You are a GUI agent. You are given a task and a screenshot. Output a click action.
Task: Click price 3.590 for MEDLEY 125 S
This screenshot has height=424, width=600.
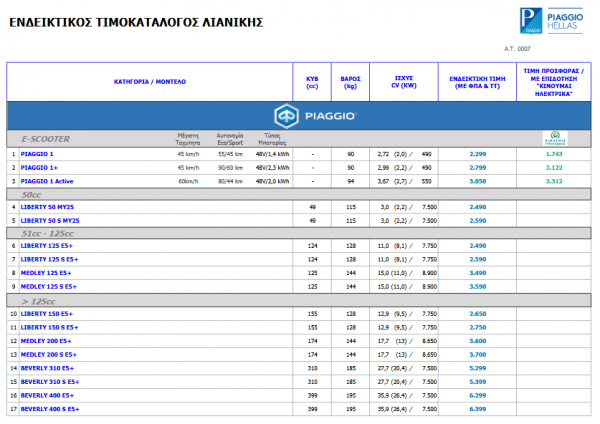pos(478,287)
